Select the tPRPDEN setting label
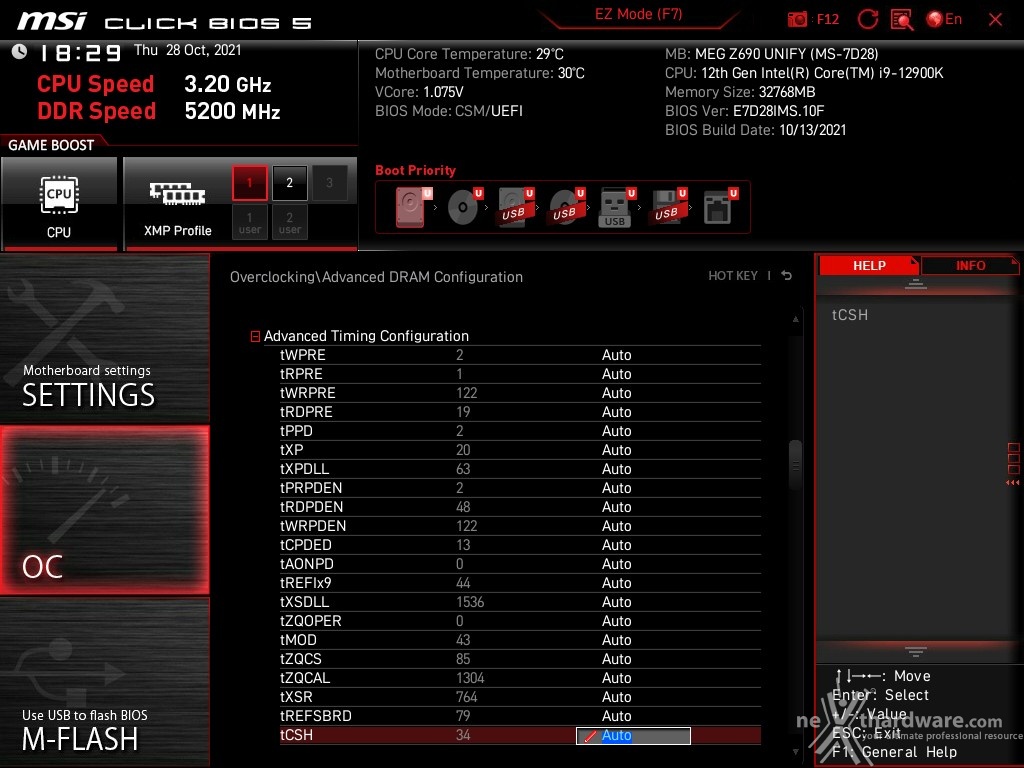1024x768 pixels. (311, 488)
